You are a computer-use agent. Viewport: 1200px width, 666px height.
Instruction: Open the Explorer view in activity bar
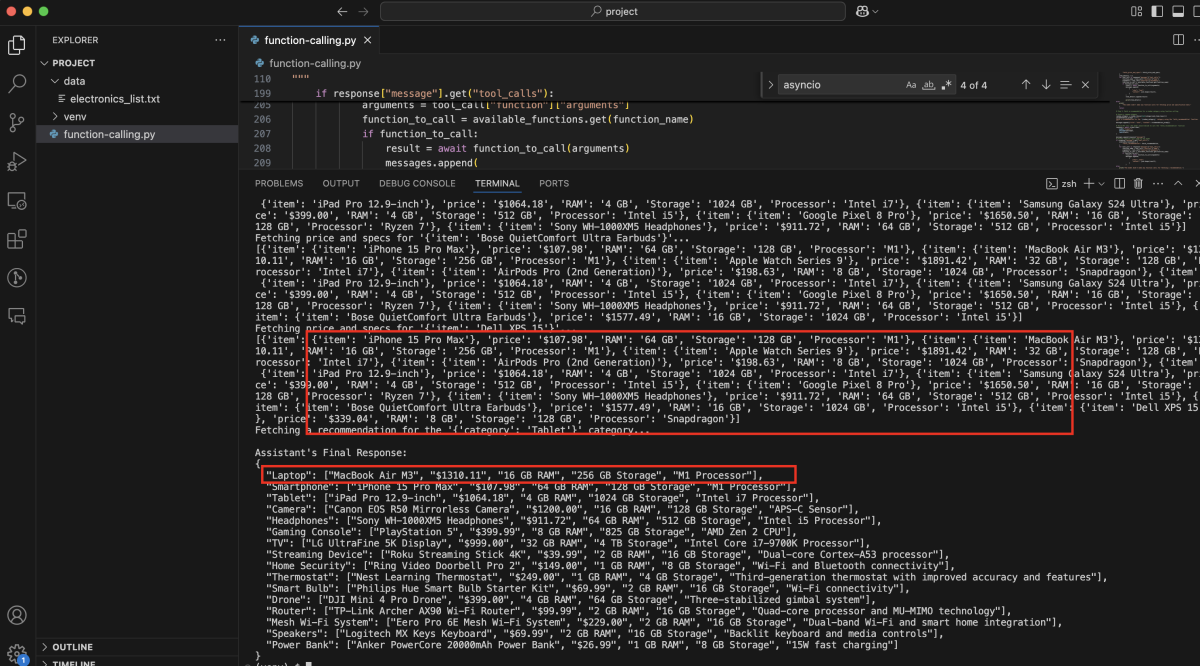16,45
